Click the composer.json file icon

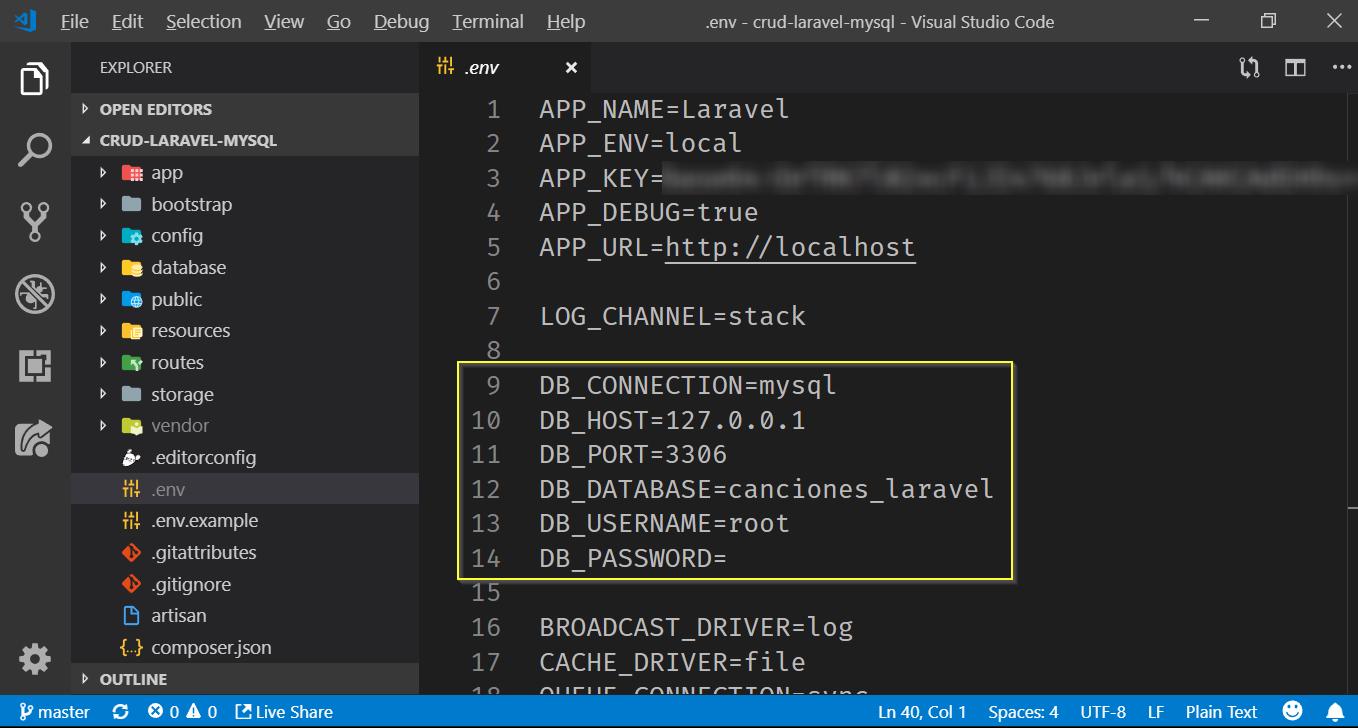[x=131, y=648]
